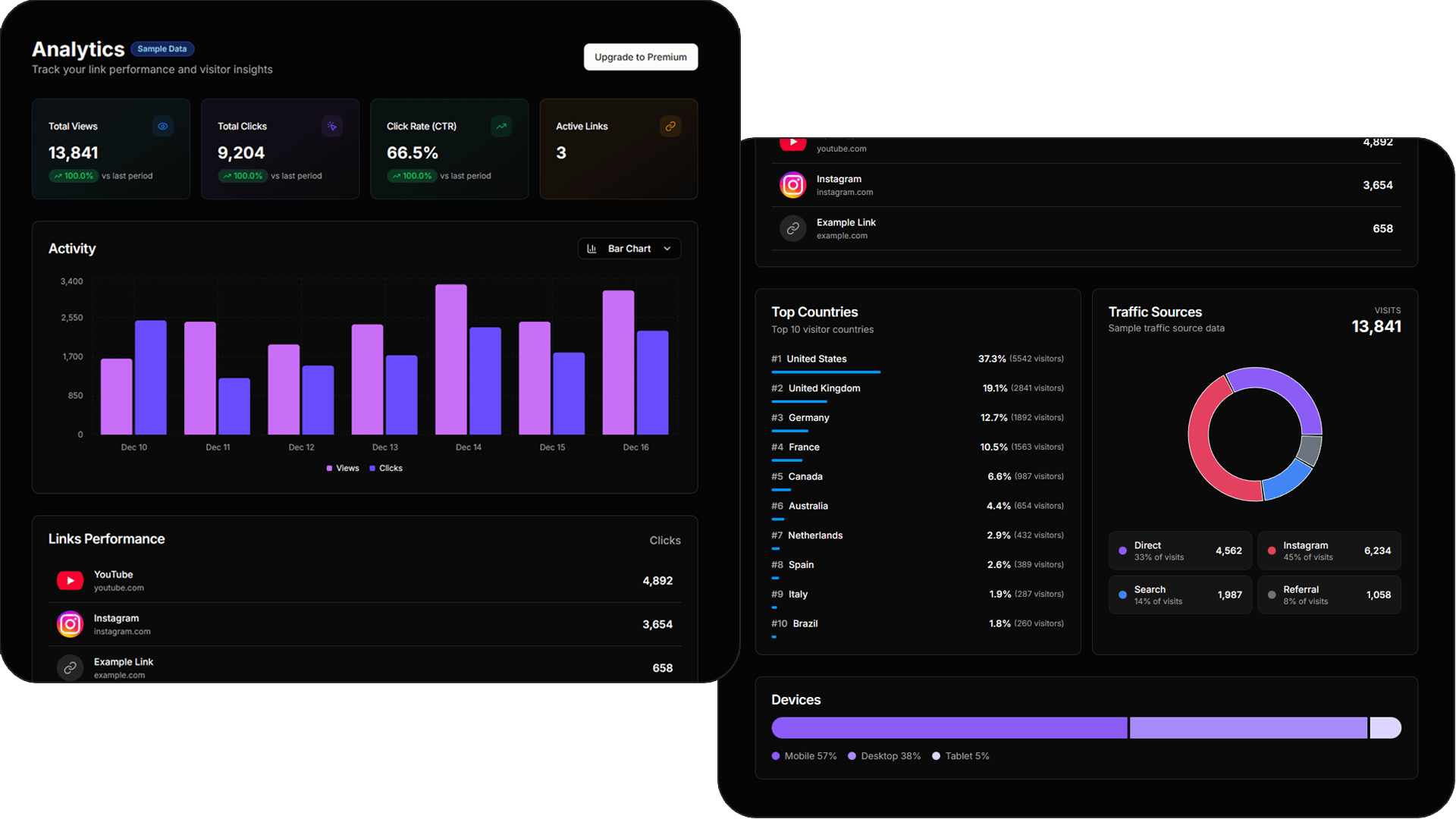Click the Mobile segment of the Devices bar

click(x=948, y=727)
